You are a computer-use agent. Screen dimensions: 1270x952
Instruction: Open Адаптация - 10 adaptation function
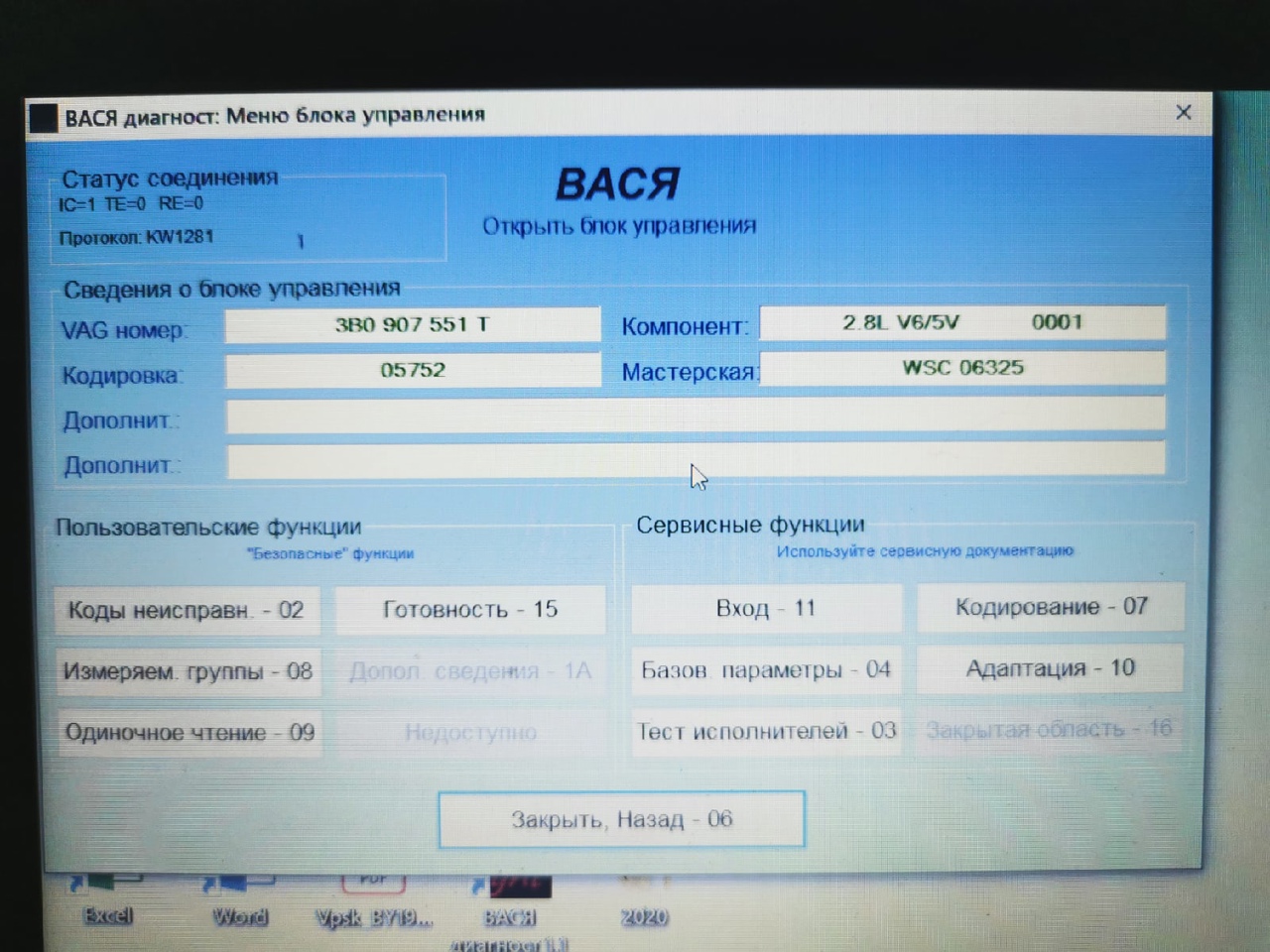1051,667
